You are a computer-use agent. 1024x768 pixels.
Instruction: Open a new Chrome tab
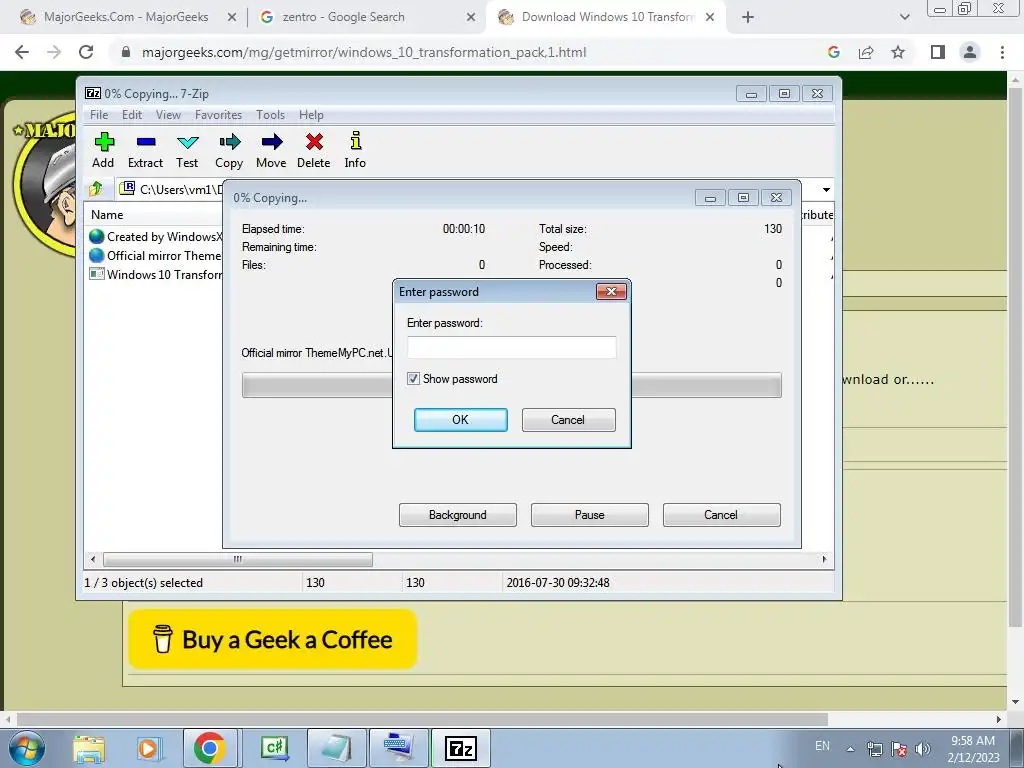748,18
